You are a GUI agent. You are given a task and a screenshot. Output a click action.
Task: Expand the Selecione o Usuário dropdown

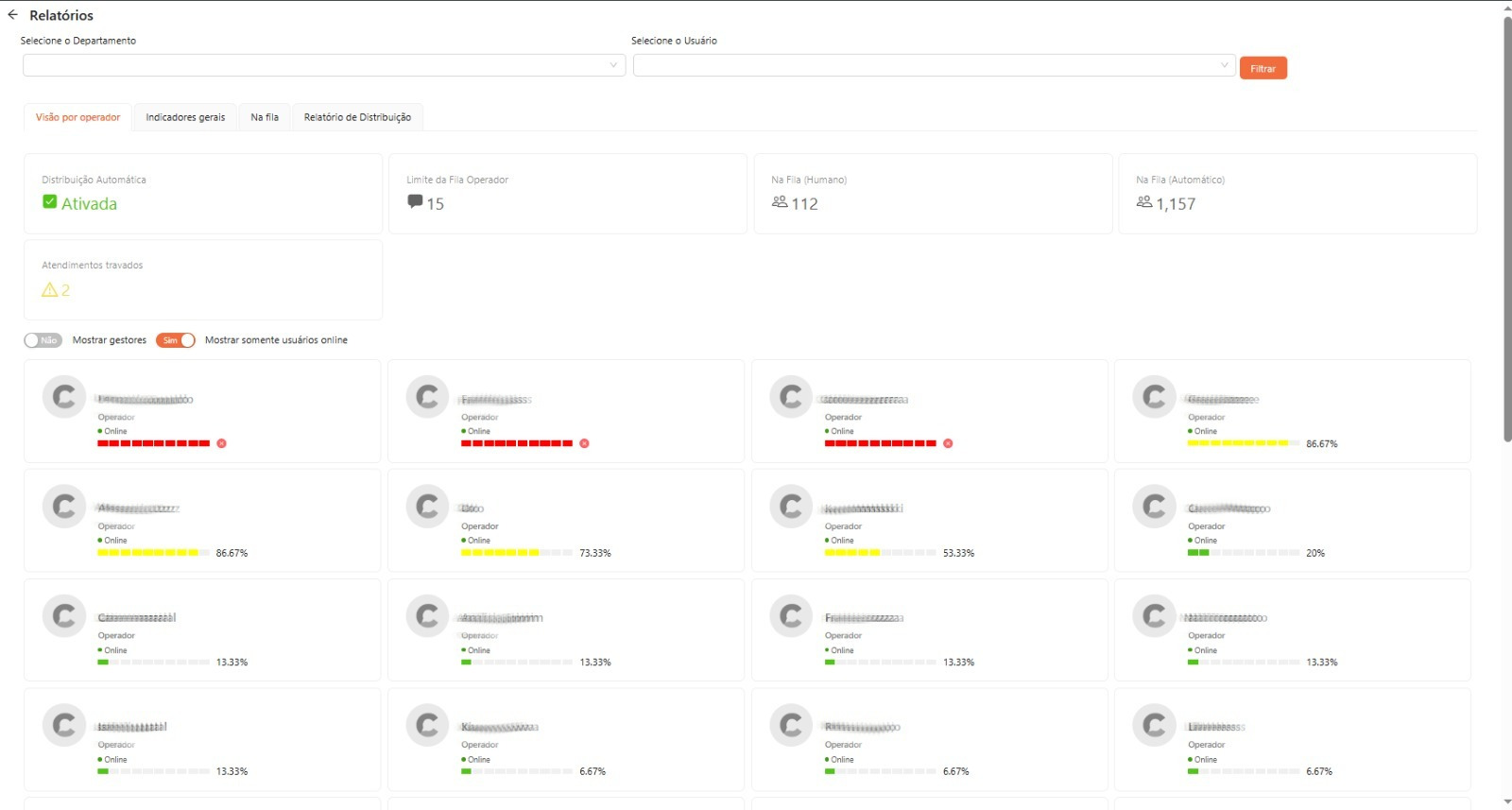934,65
